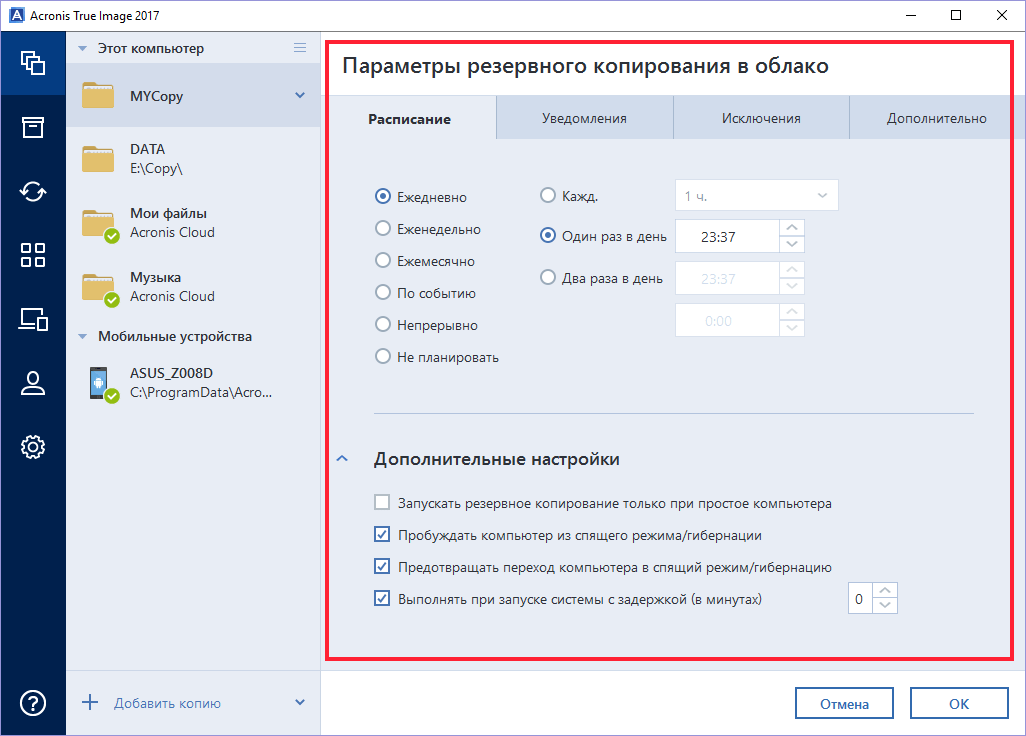Enable backup only when computer idle
This screenshot has height=736, width=1026.
(382, 503)
